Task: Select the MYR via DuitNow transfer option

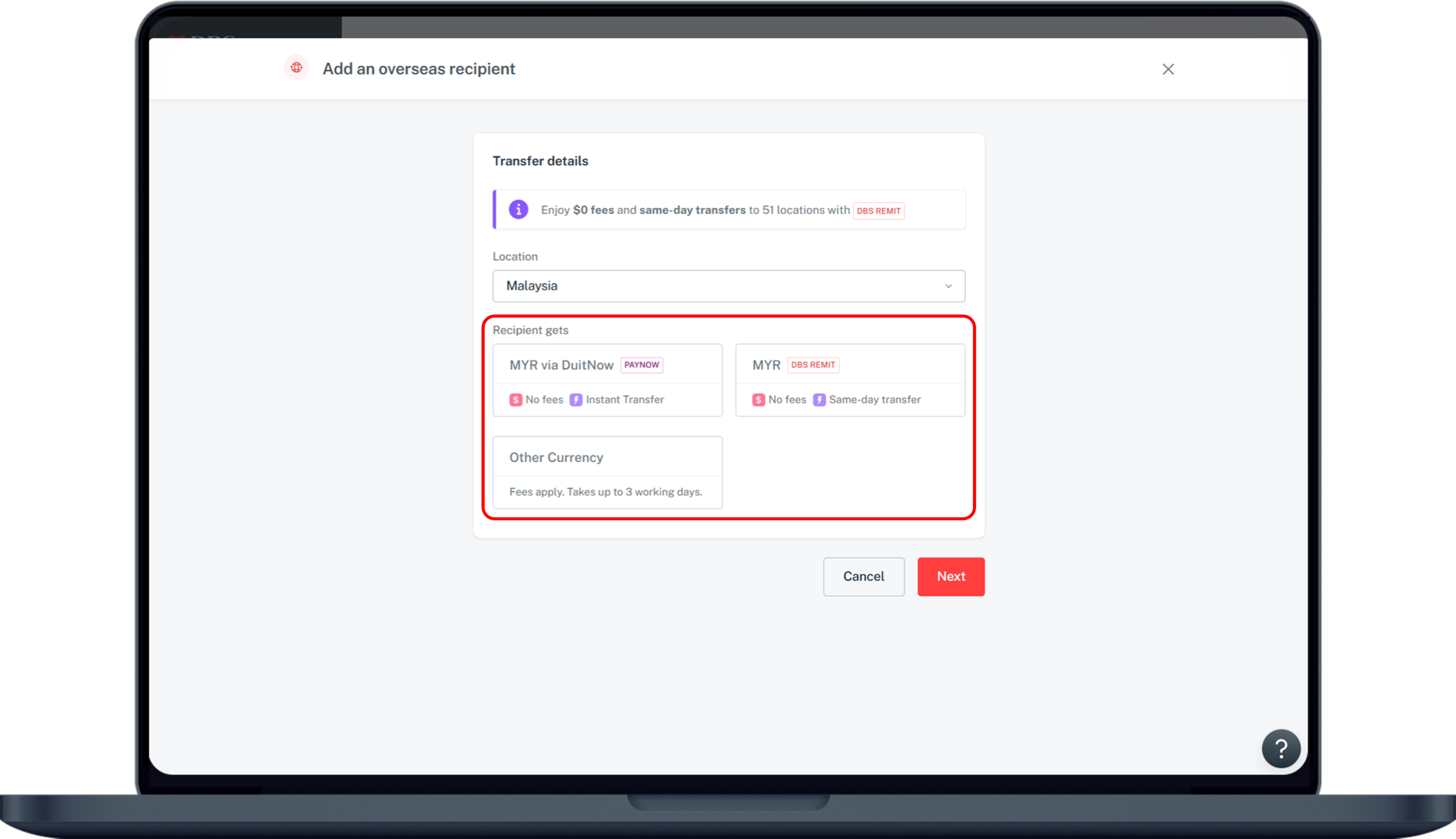Action: point(607,380)
